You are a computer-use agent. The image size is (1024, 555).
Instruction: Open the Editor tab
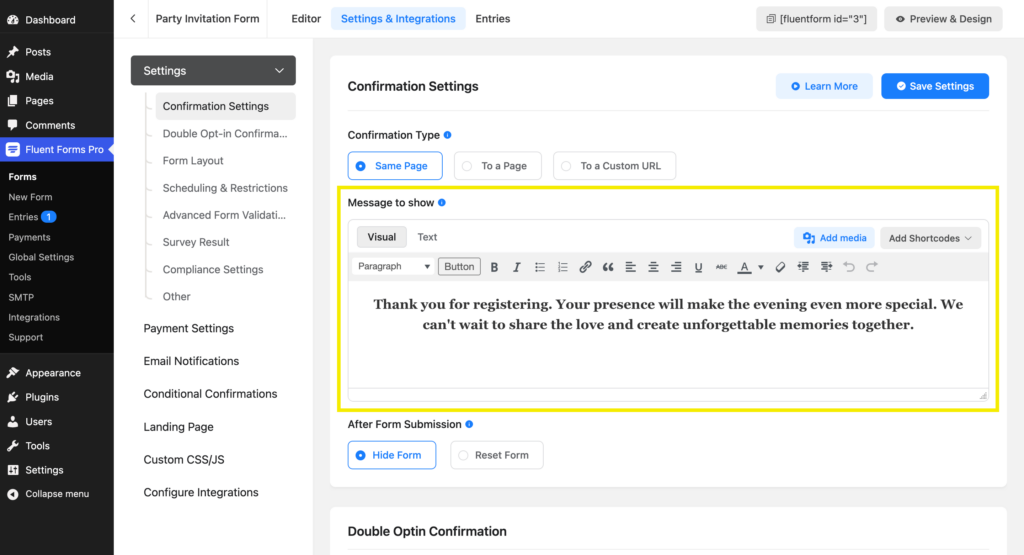(306, 19)
